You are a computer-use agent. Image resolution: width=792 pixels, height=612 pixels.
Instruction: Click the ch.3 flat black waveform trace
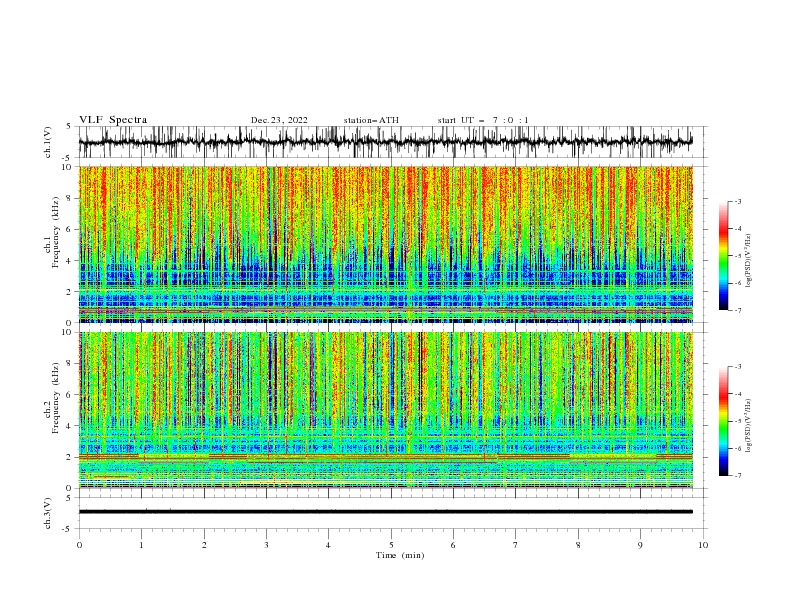[385, 512]
